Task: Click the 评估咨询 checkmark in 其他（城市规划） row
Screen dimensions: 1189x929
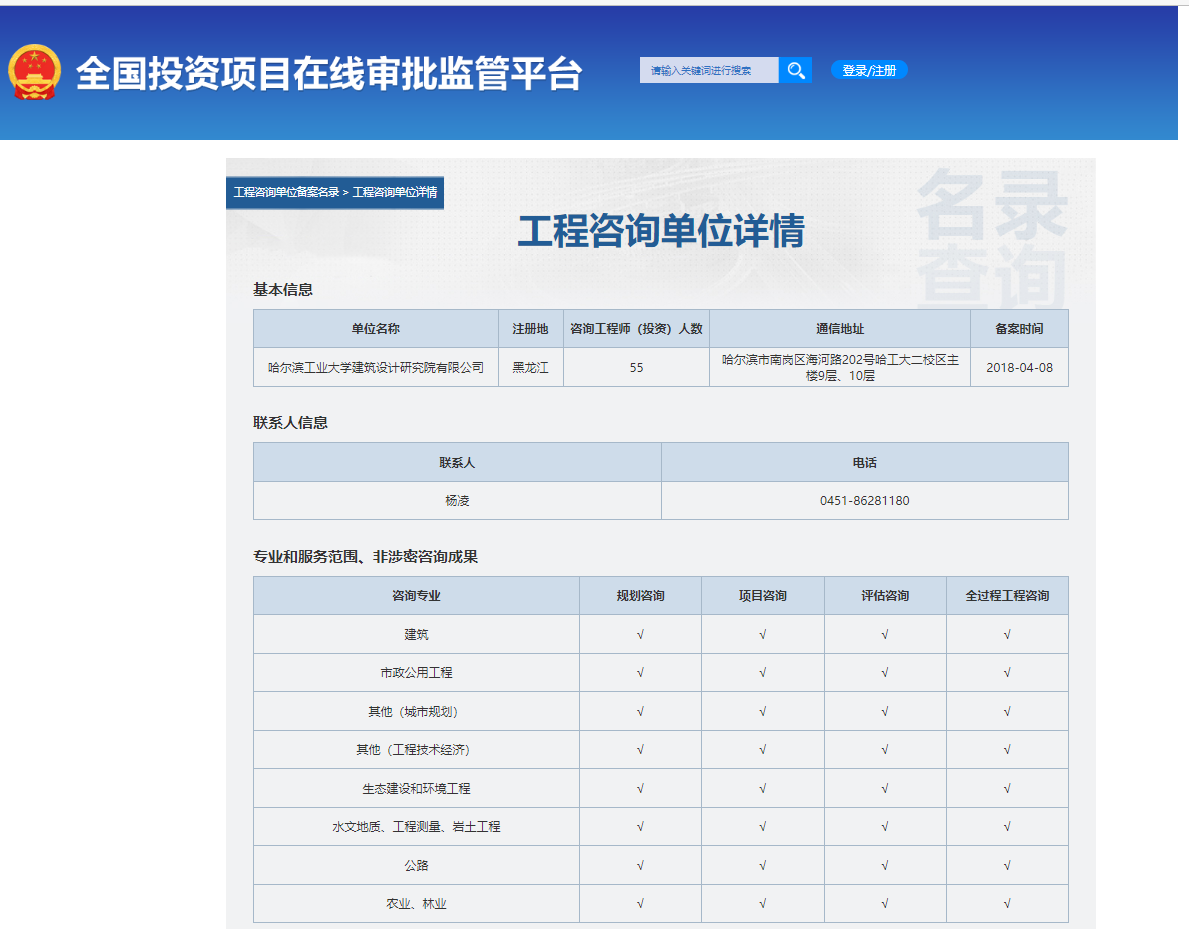Action: pos(885,711)
